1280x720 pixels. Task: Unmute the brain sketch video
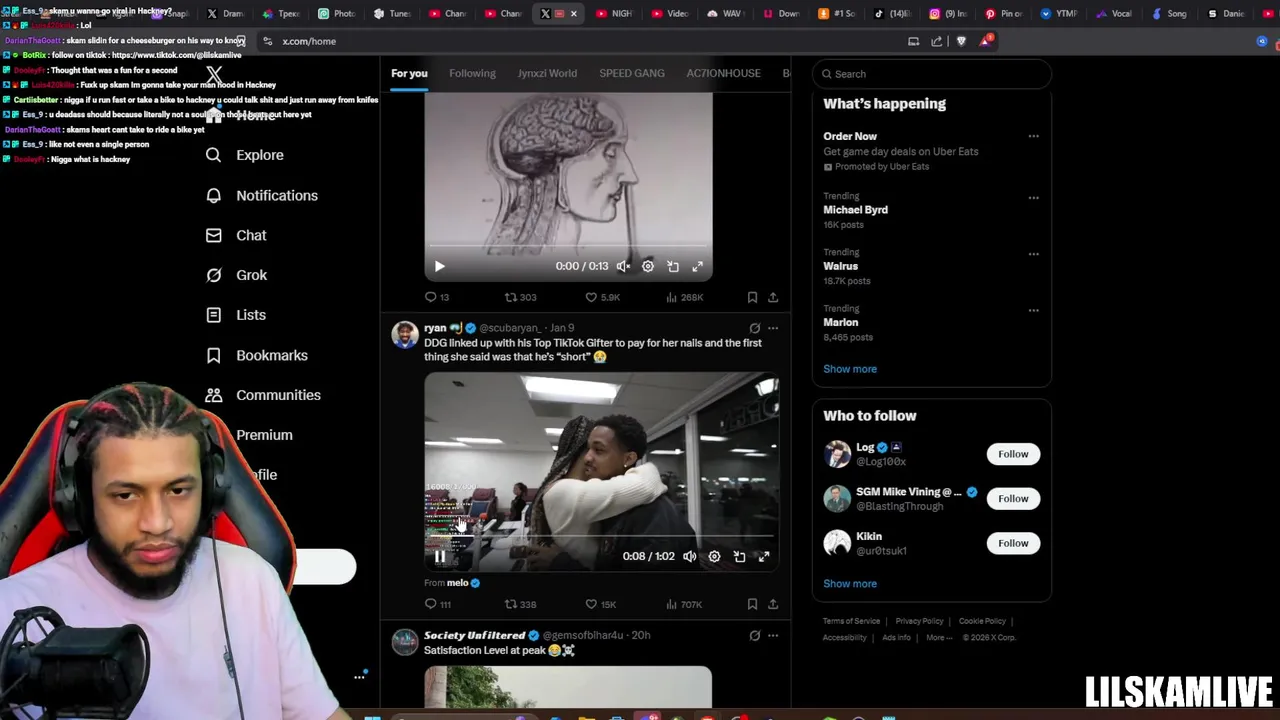[623, 266]
